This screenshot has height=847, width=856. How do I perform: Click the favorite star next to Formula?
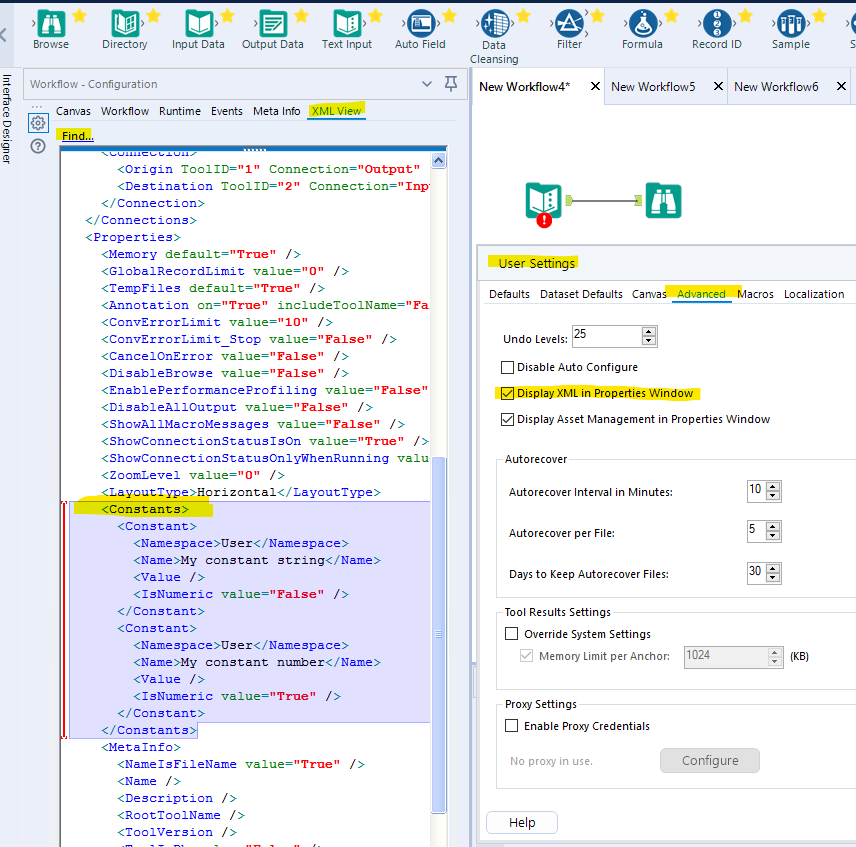(671, 16)
